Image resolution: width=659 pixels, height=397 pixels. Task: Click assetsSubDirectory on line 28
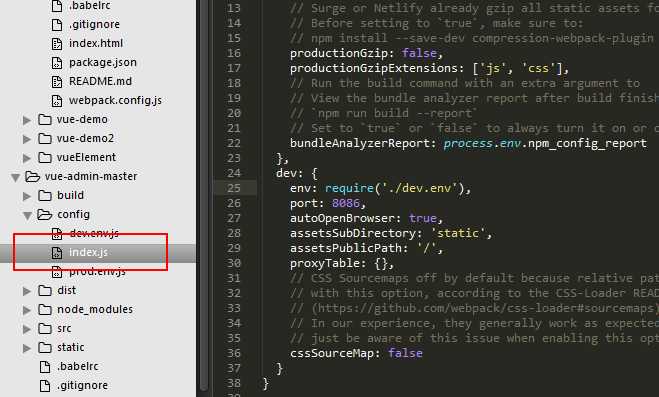[x=353, y=233]
